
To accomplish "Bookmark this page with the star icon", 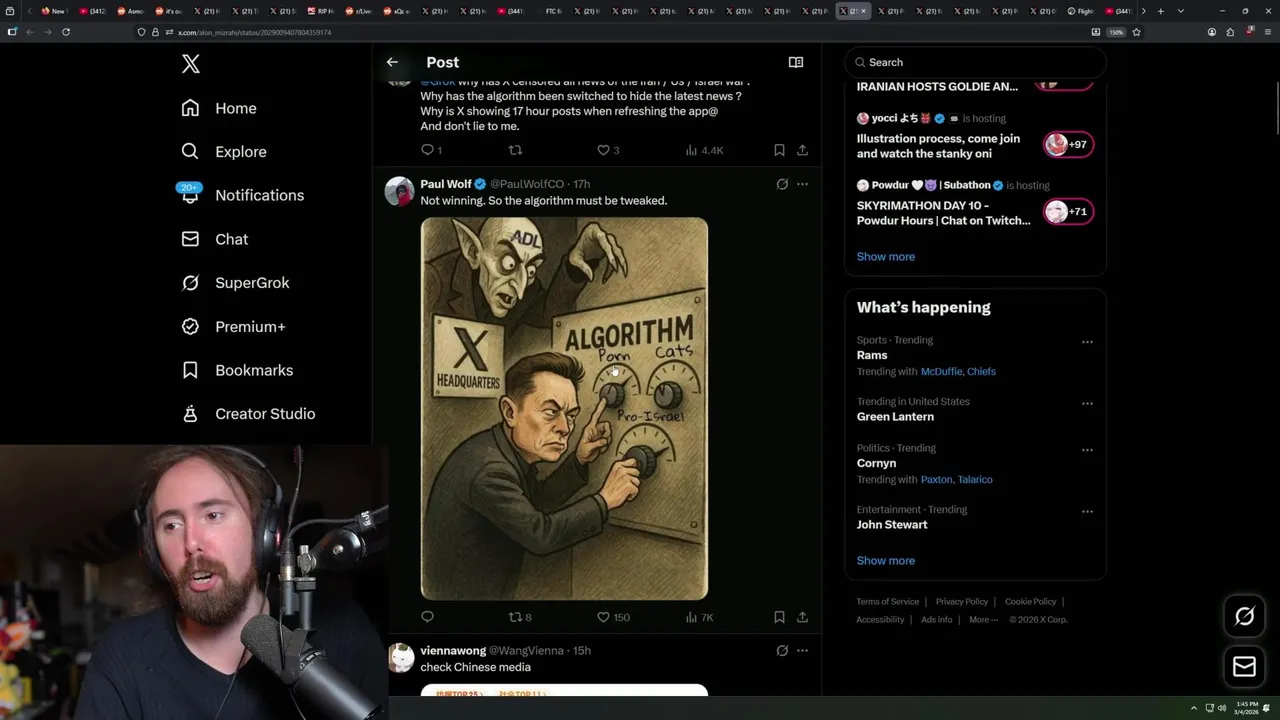I will pos(1136,32).
